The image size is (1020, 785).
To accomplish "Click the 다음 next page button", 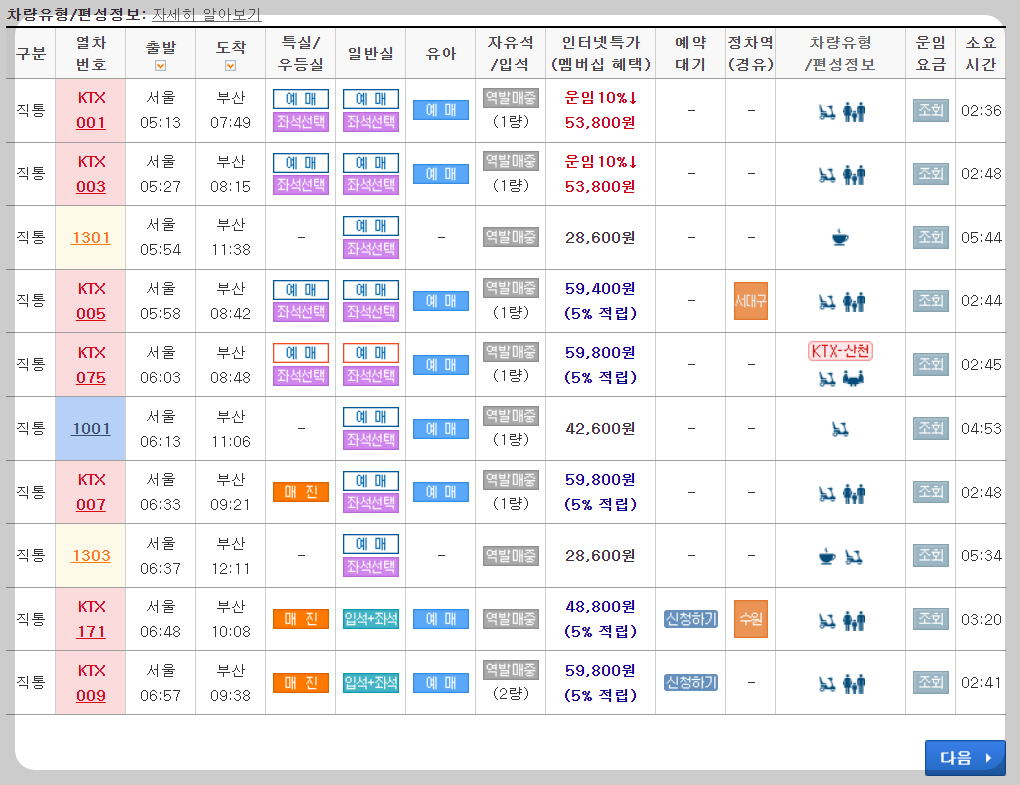I will 963,757.
